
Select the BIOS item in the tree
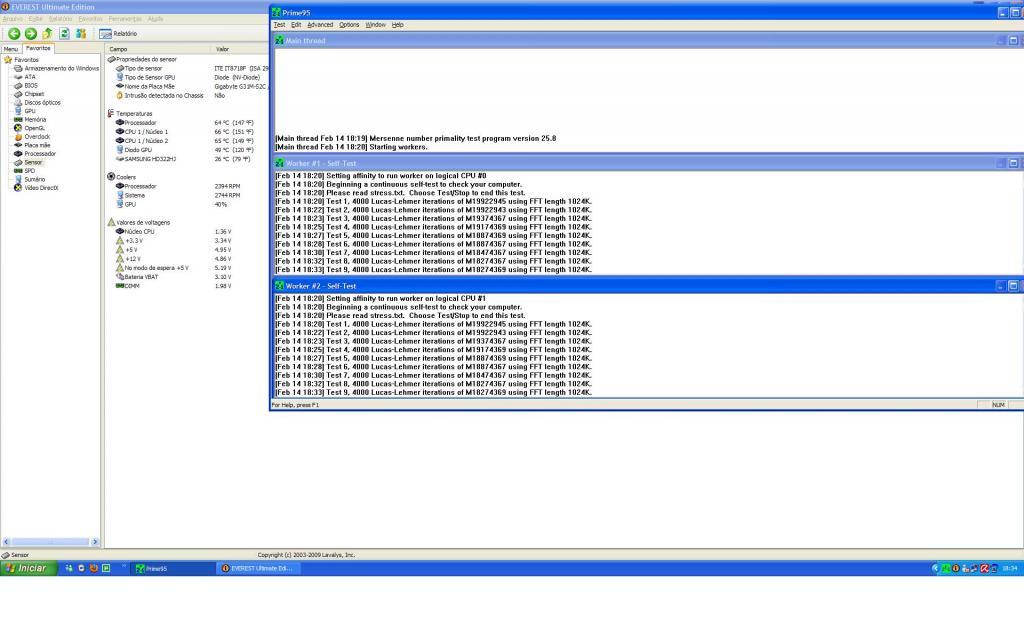click(26, 85)
